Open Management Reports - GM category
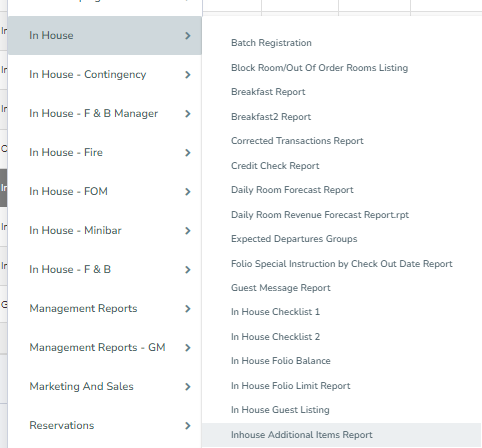 pos(105,347)
